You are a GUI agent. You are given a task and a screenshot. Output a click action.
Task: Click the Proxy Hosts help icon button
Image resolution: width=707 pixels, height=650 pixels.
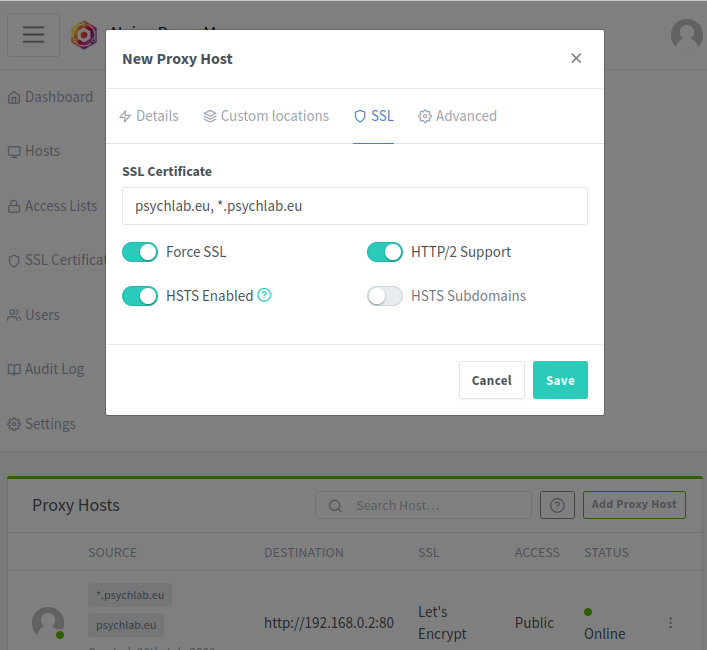557,505
